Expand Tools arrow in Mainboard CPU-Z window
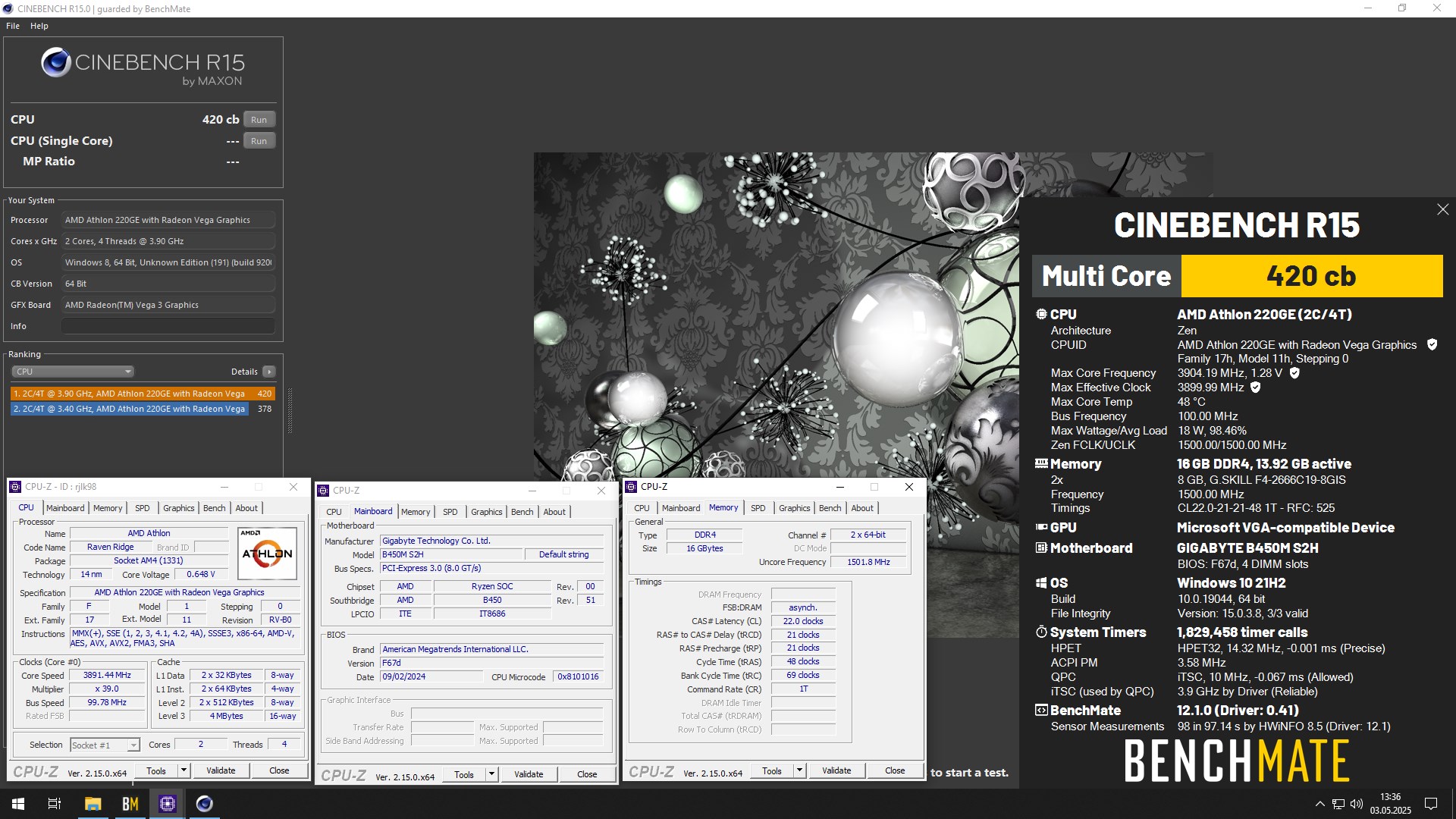The height and width of the screenshot is (819, 1456). [491, 774]
